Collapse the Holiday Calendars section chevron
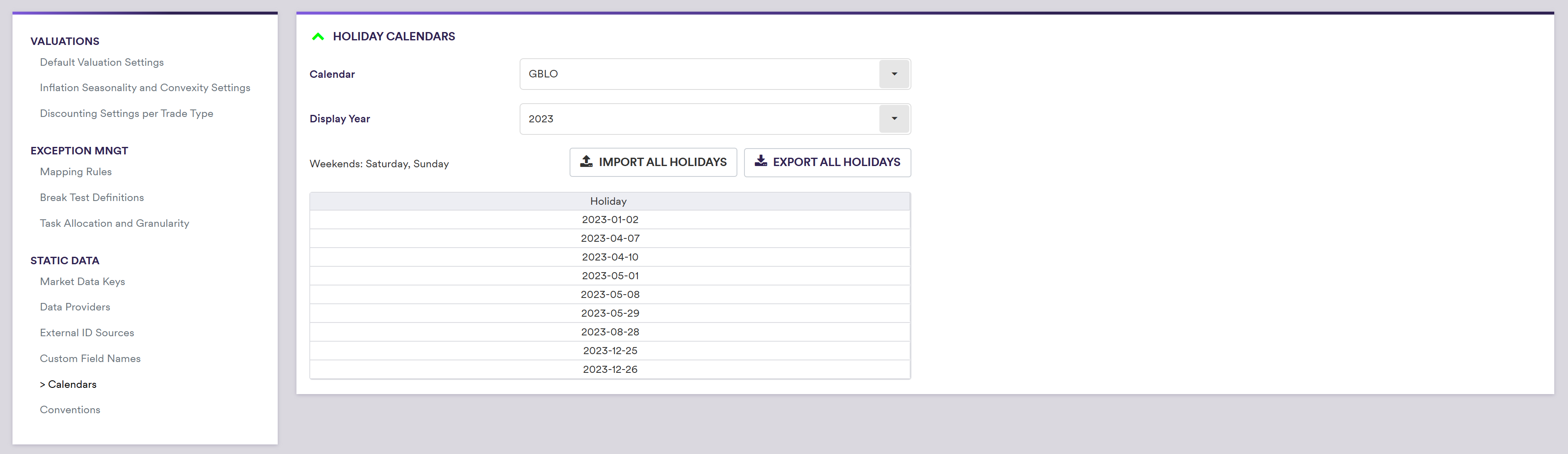Image resolution: width=1568 pixels, height=454 pixels. coord(318,37)
